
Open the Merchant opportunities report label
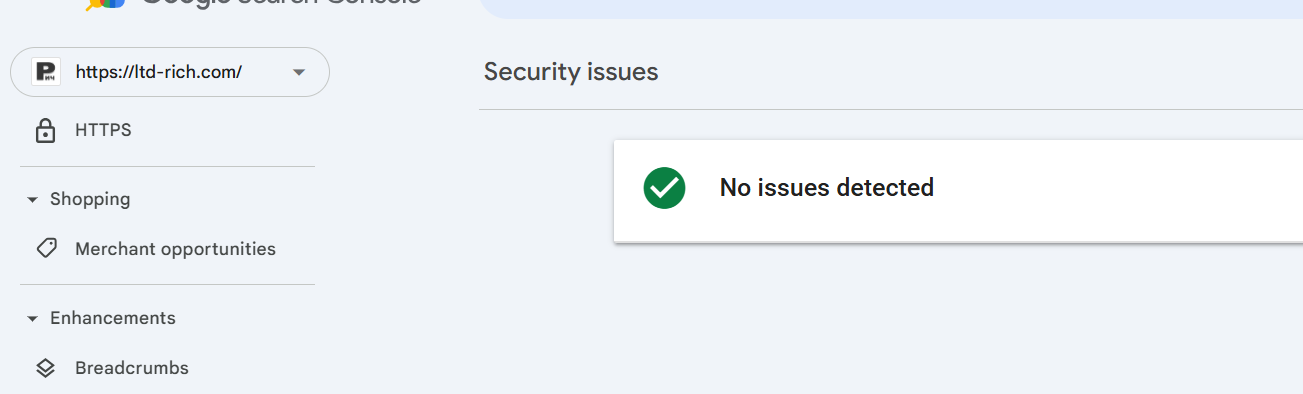[175, 249]
